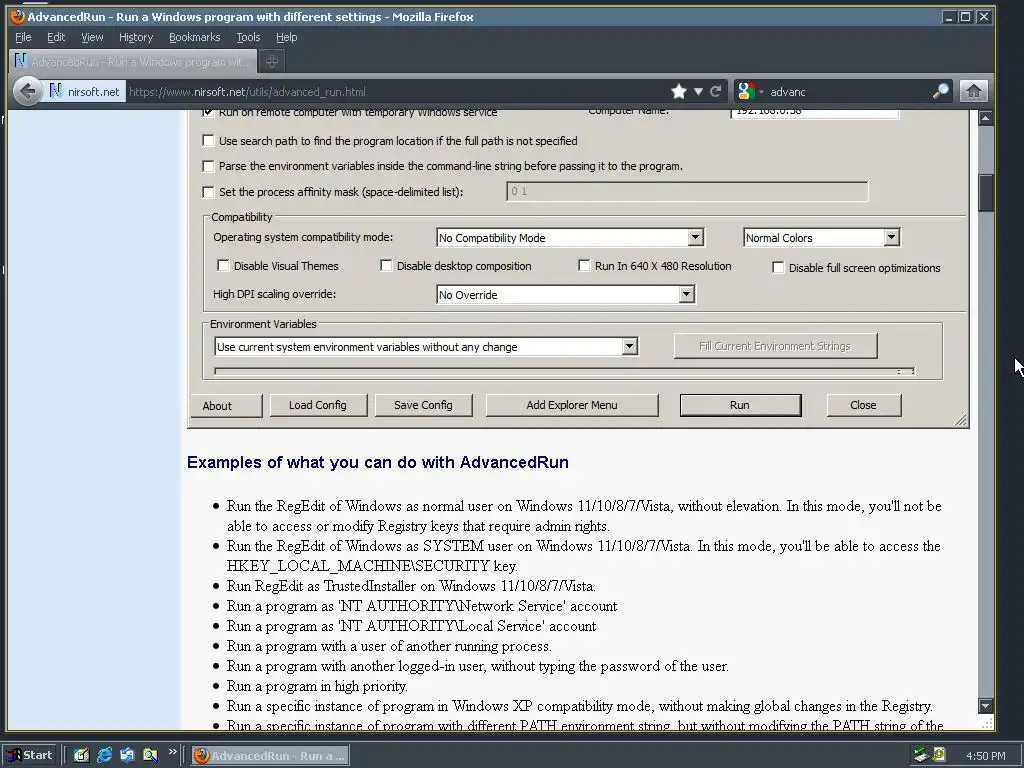
Task: Open a new tab with the plus button
Action: [x=272, y=61]
